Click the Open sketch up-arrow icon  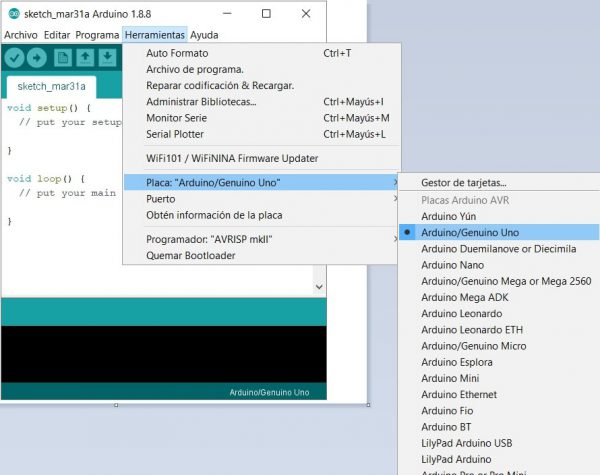pyautogui.click(x=85, y=58)
